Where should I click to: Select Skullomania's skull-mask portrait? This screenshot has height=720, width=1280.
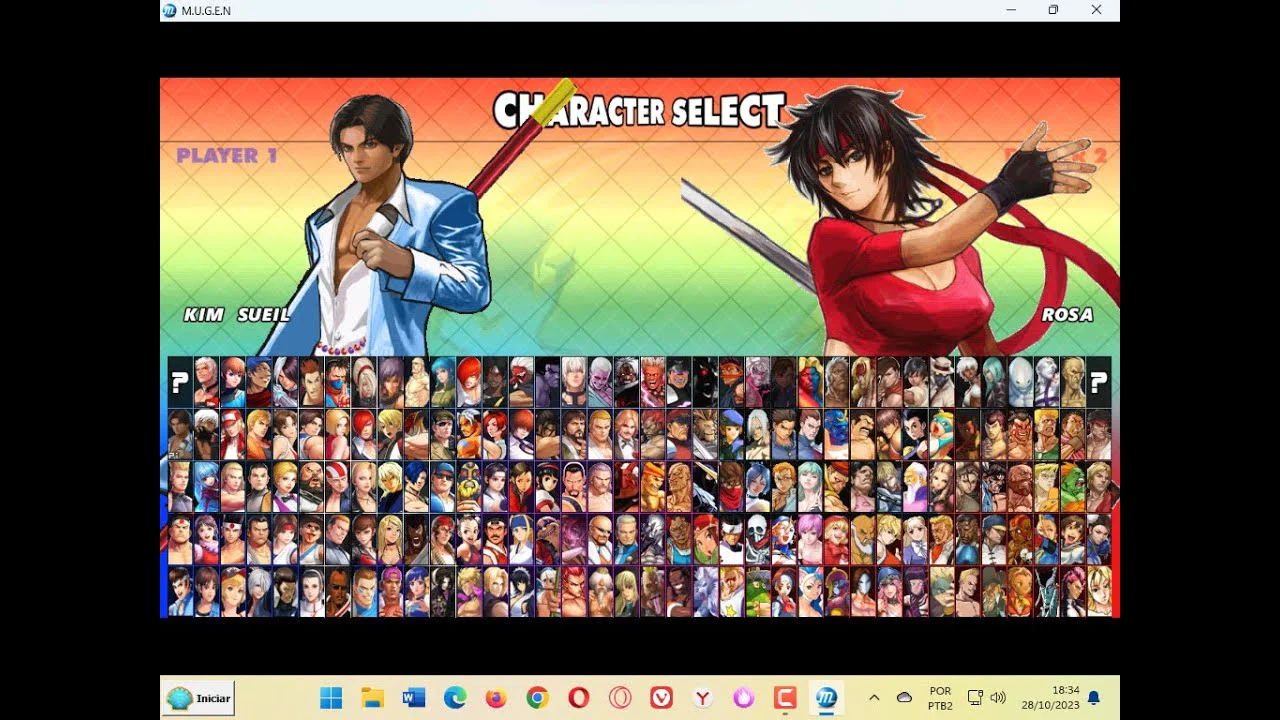[757, 539]
